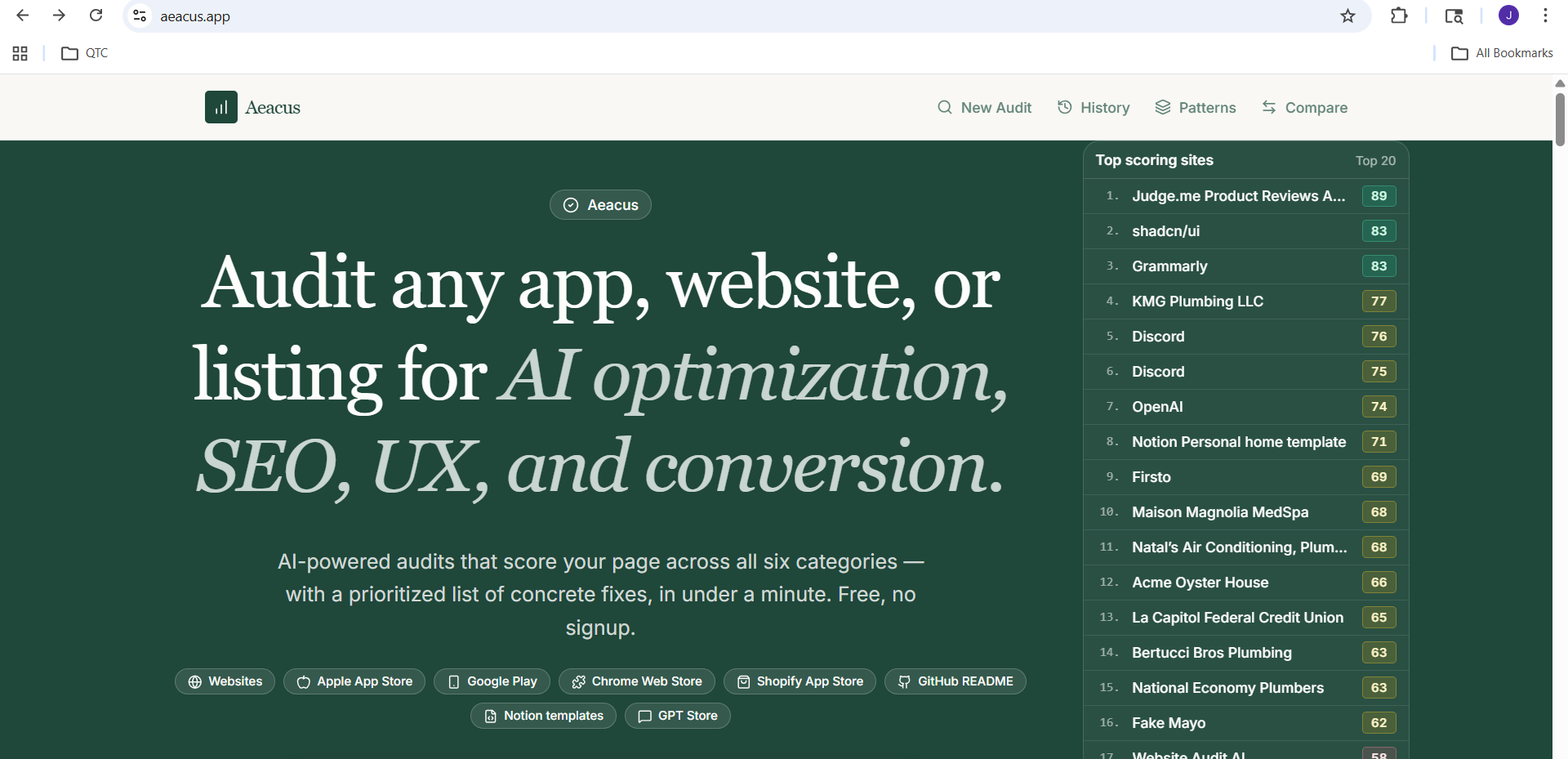Open the All Bookmarks folder

coord(1502,53)
